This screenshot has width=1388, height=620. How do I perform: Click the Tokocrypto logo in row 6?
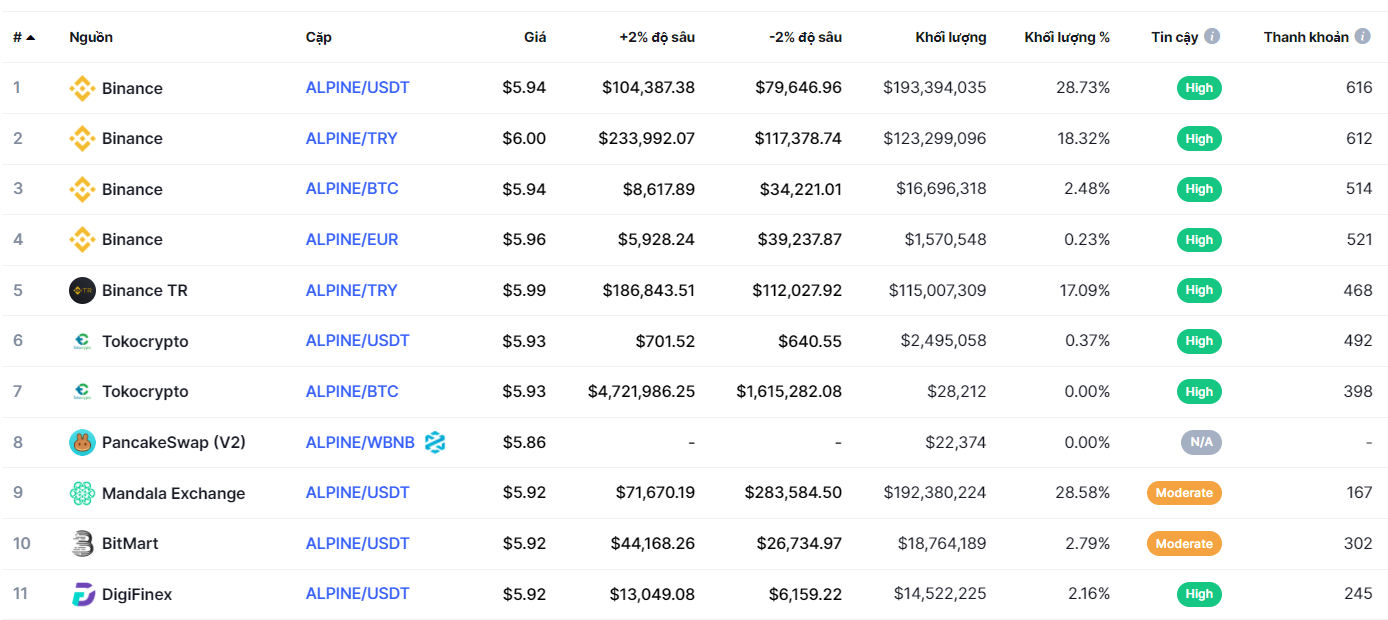click(82, 341)
